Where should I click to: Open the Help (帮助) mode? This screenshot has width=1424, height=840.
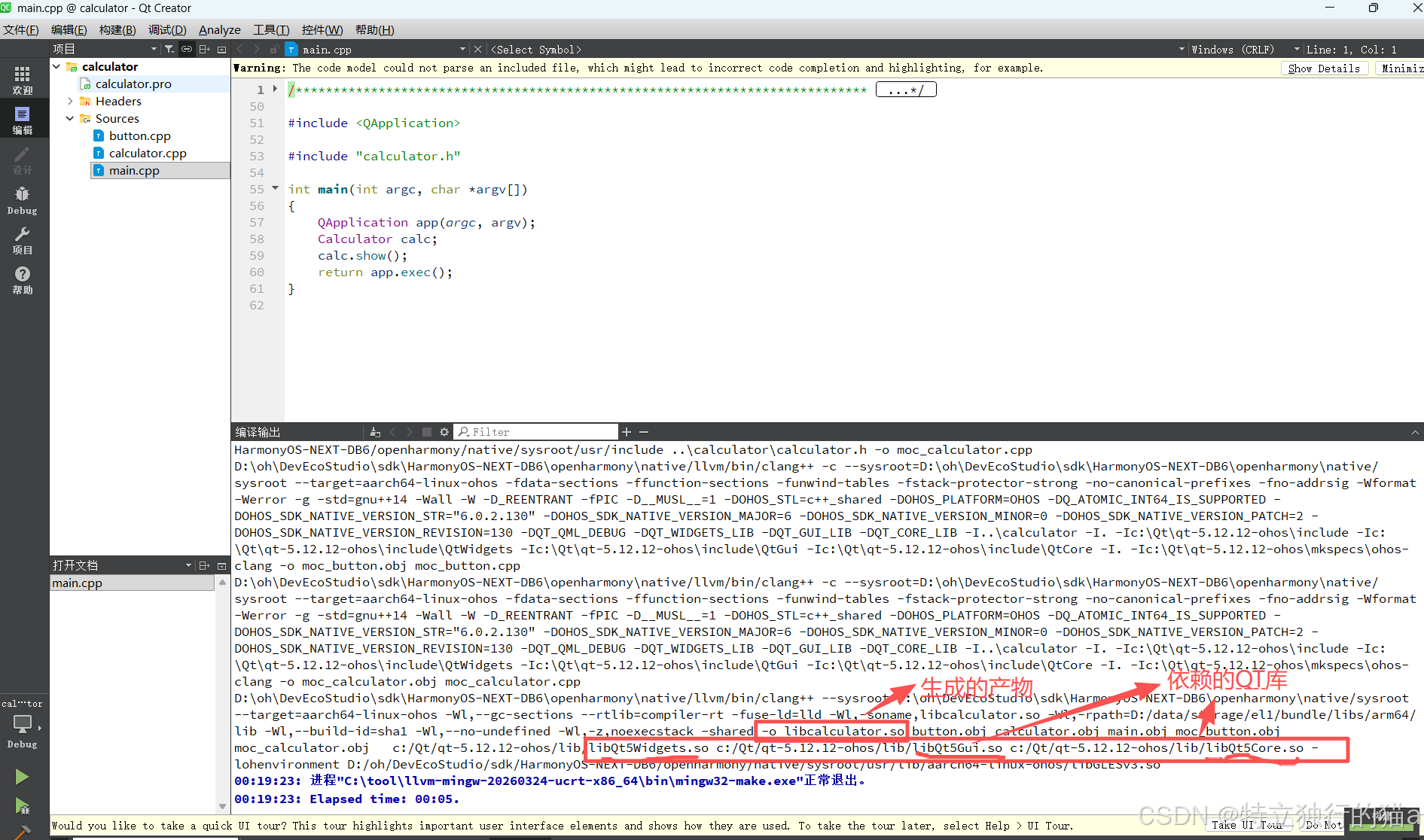23,280
